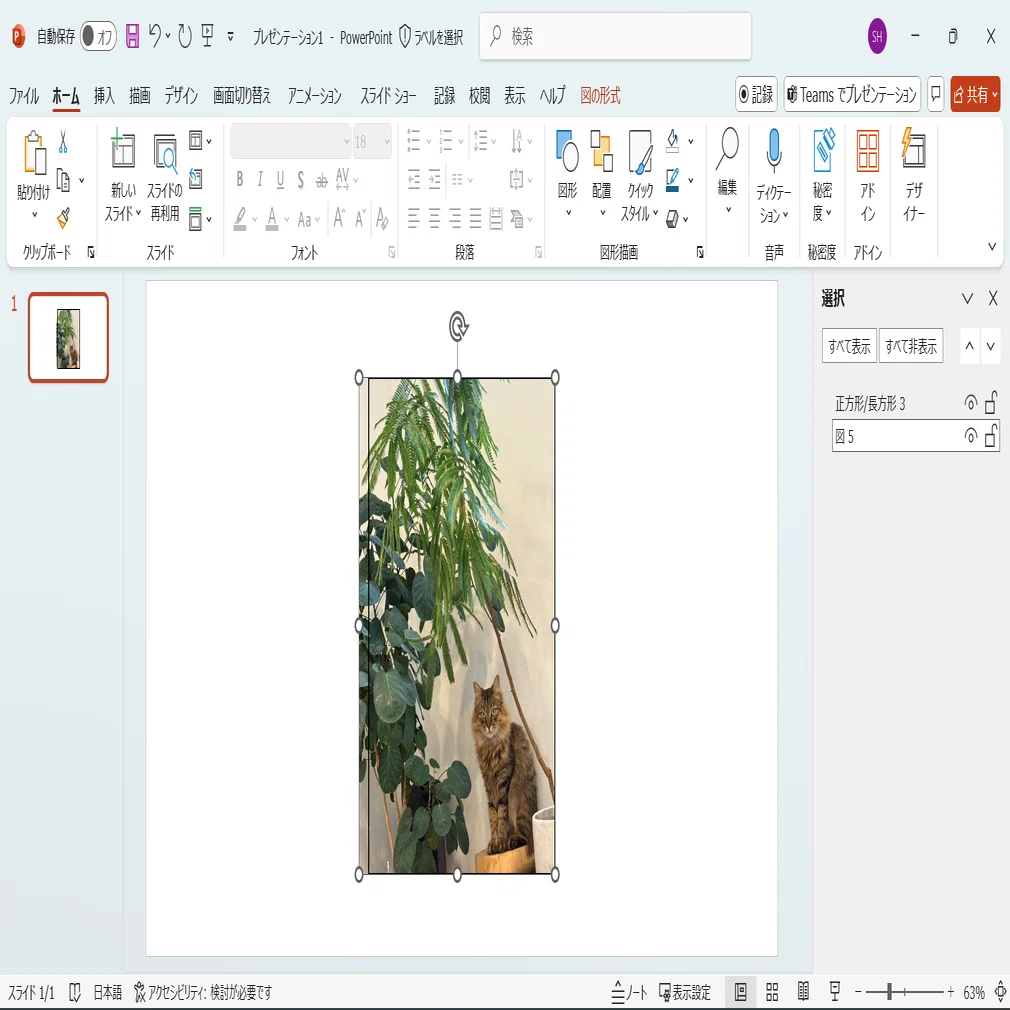
Task: Click the Redo icon
Action: [x=185, y=36]
